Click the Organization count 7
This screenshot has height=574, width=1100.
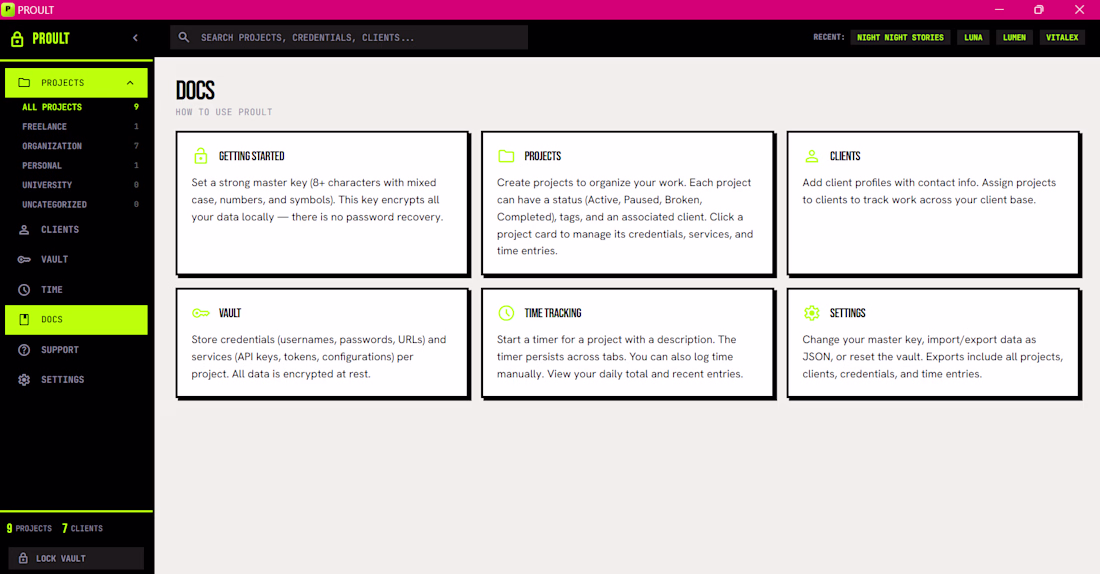(136, 146)
